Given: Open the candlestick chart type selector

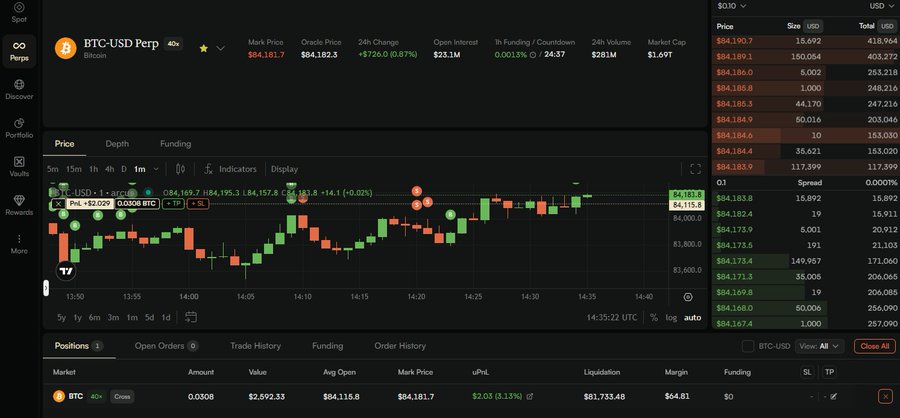Looking at the screenshot, I should [x=180, y=169].
